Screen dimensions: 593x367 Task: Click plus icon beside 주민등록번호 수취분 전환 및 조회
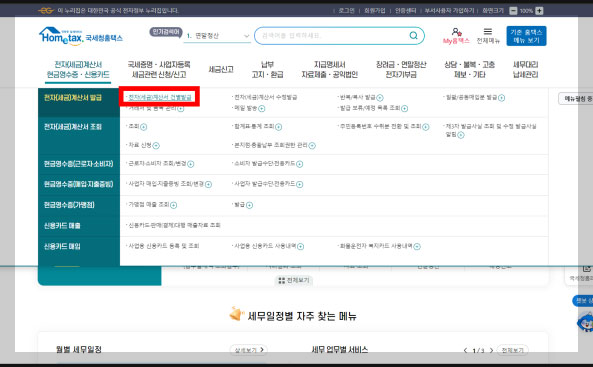click(425, 127)
